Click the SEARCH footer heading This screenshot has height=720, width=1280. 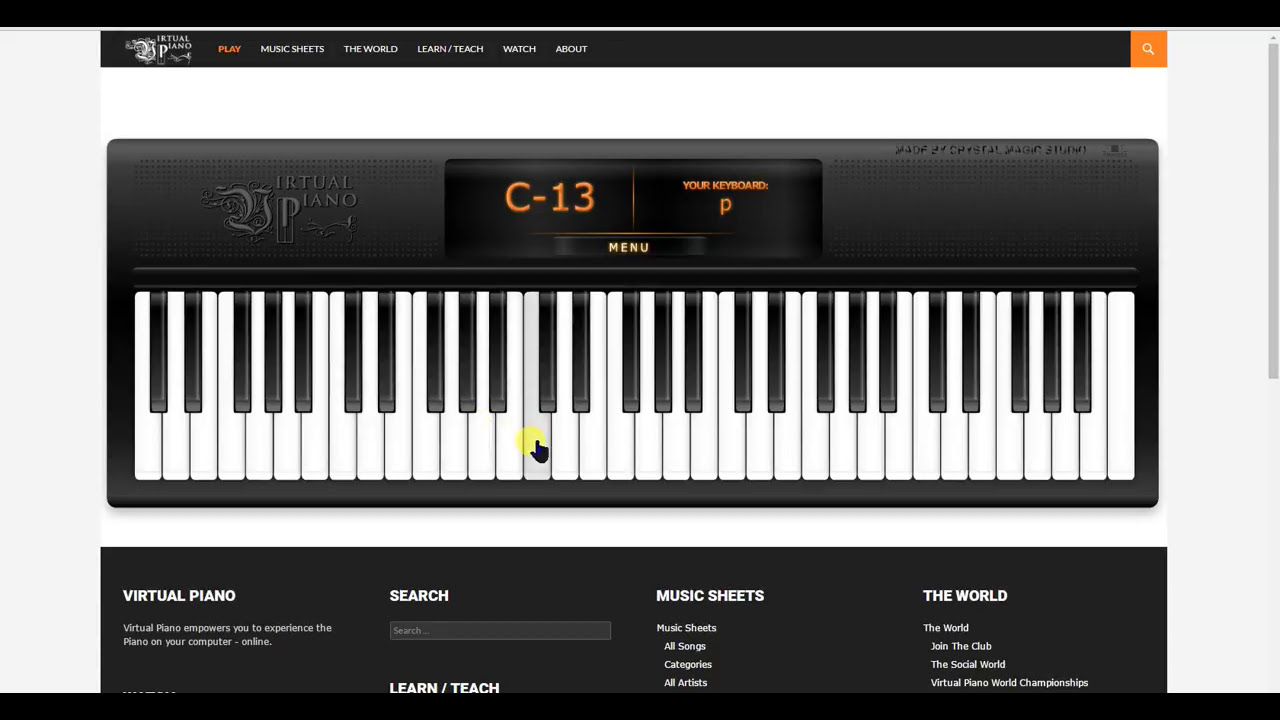pos(419,595)
